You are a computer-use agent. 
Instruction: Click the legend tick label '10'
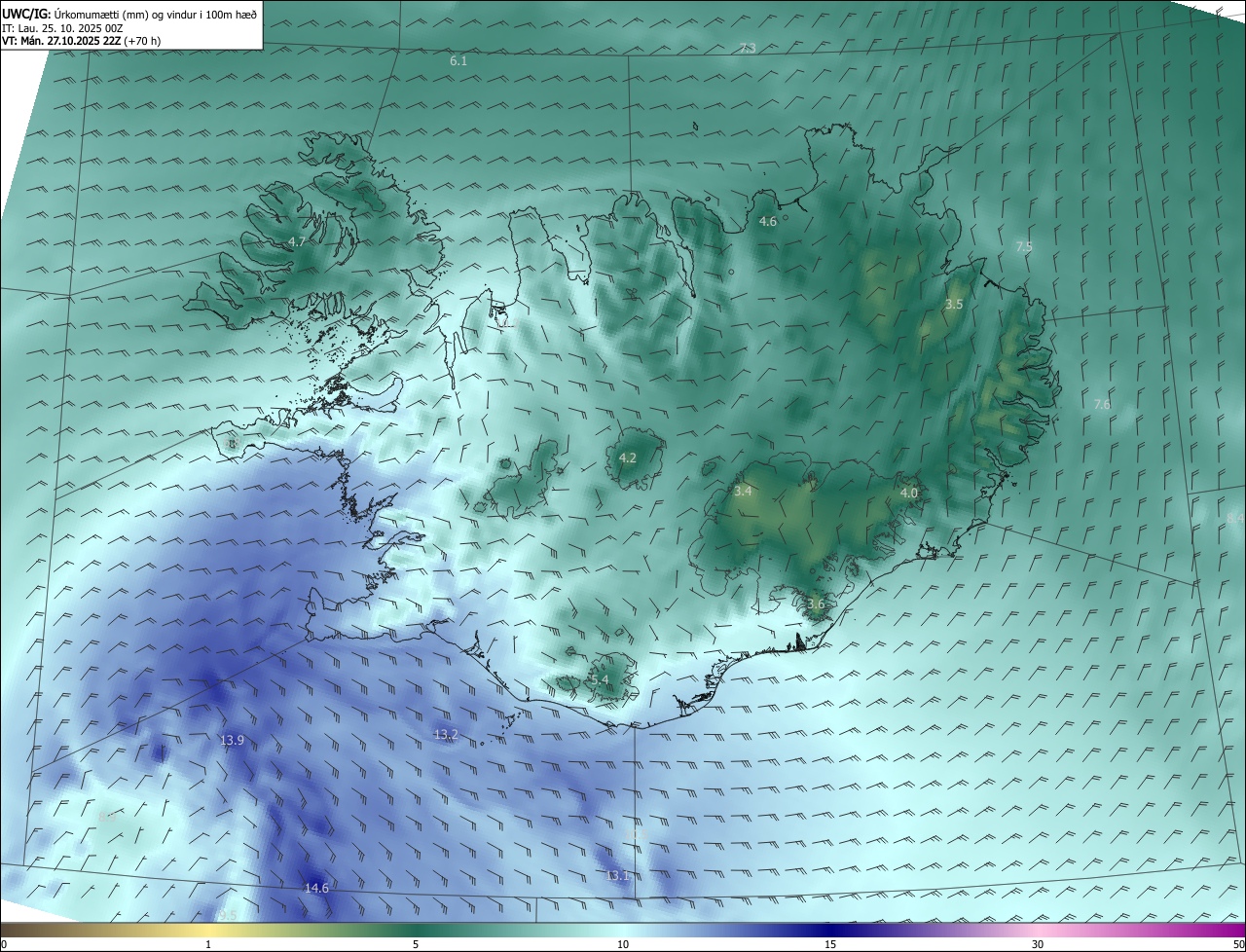point(623,944)
